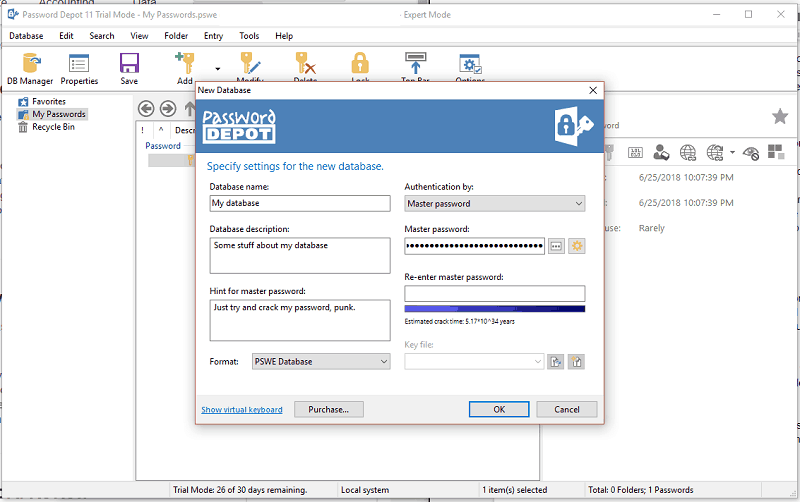800x502 pixels.
Task: Click the Master password field
Action: tap(474, 246)
